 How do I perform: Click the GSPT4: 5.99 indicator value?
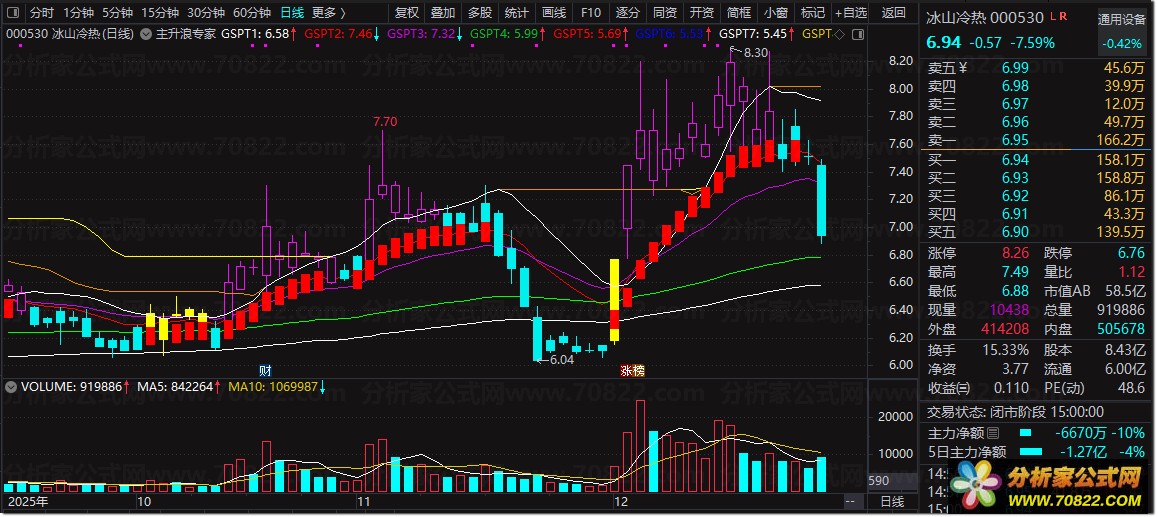click(x=507, y=34)
